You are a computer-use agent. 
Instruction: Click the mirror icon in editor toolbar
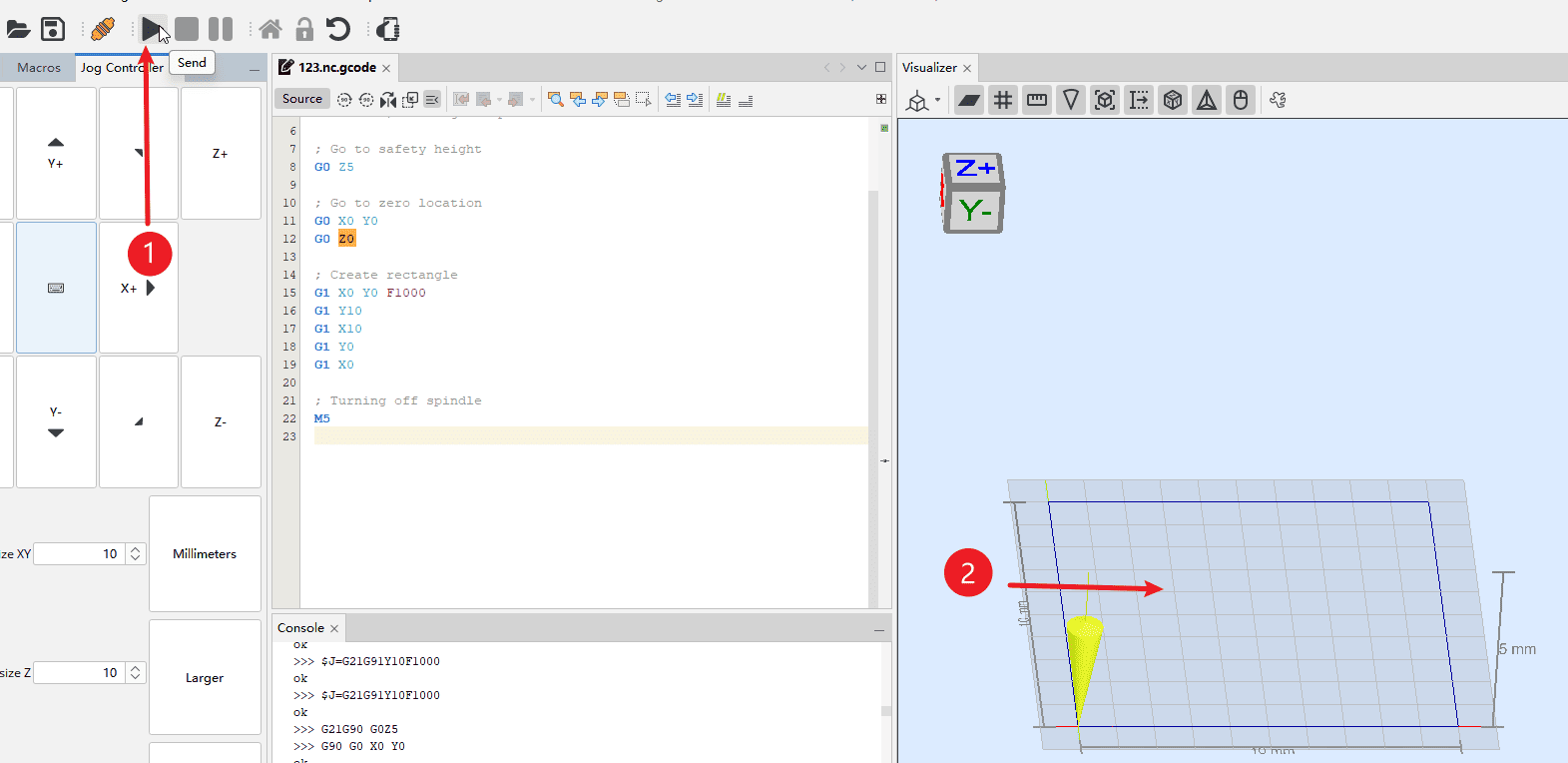click(x=388, y=99)
